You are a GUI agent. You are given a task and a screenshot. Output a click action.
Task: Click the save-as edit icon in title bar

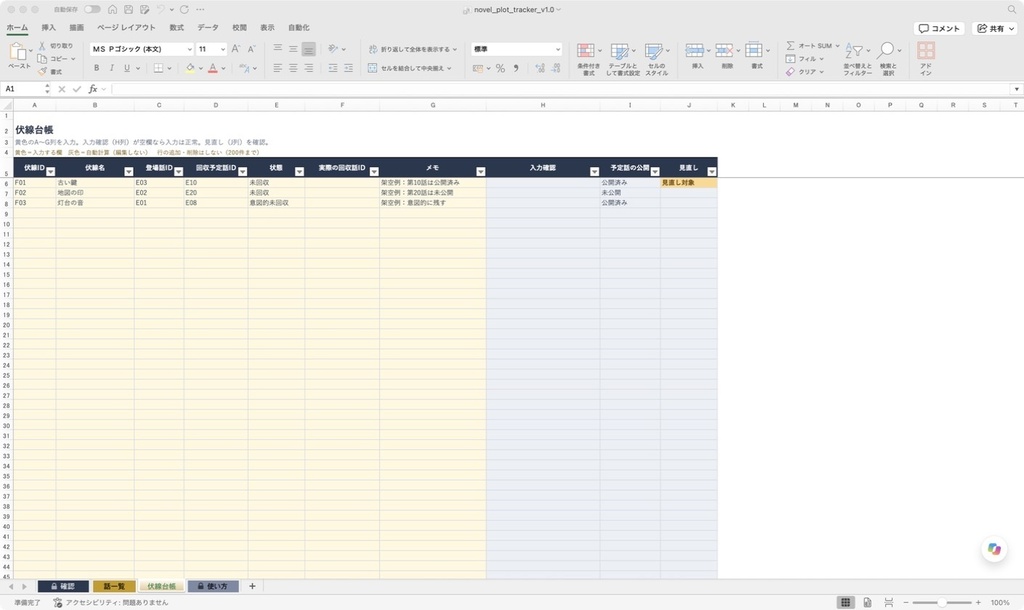[144, 9]
